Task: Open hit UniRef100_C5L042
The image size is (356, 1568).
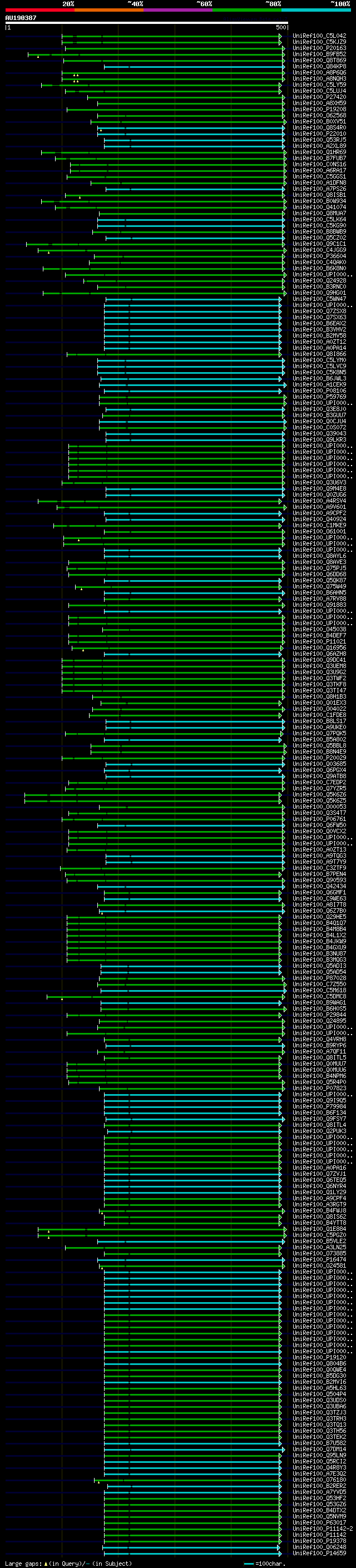Action: point(319,36)
